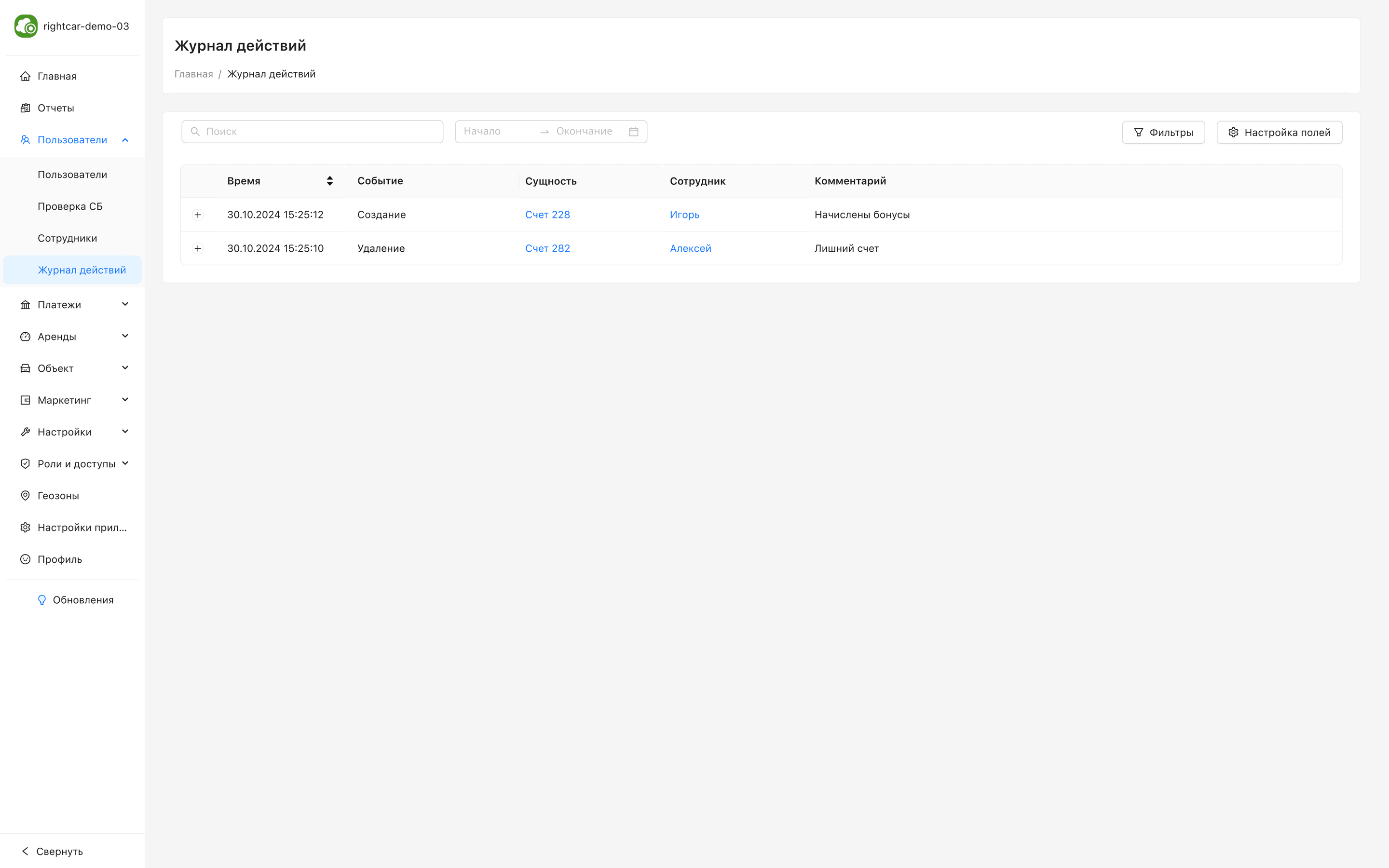Click the Отчеты reports icon

[25, 108]
